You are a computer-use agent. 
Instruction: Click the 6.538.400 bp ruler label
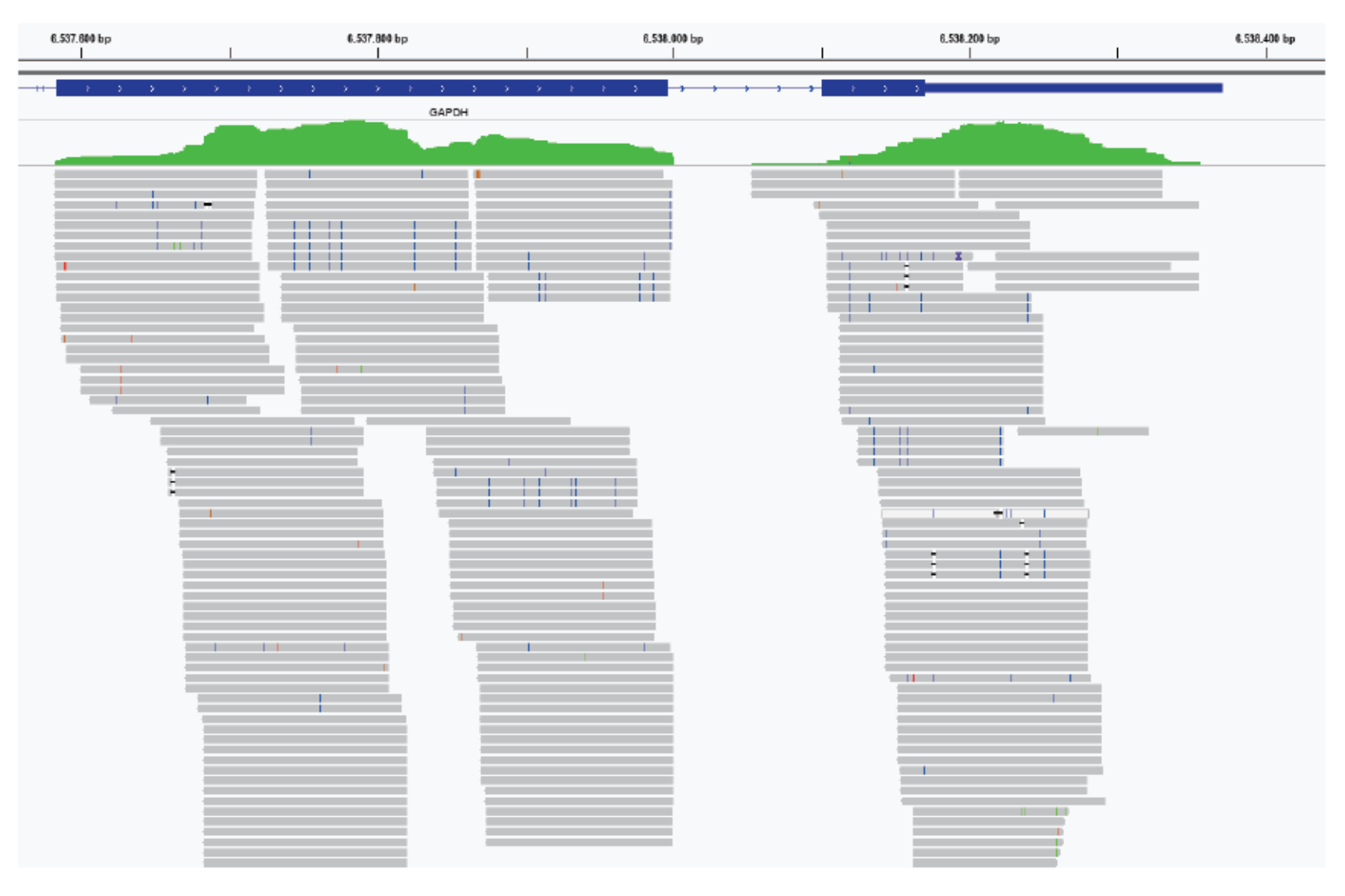[x=1264, y=39]
